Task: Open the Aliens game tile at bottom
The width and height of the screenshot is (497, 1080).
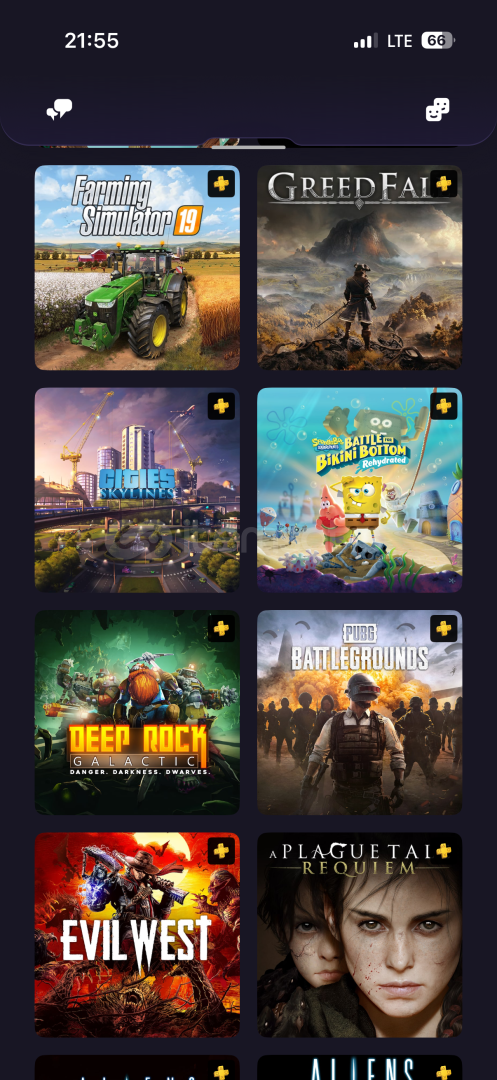Action: [360, 1068]
